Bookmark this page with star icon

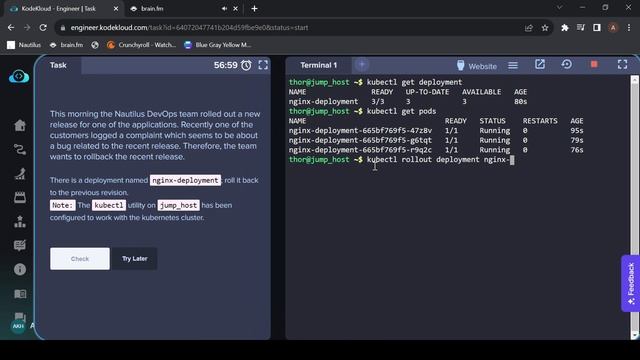click(x=545, y=28)
